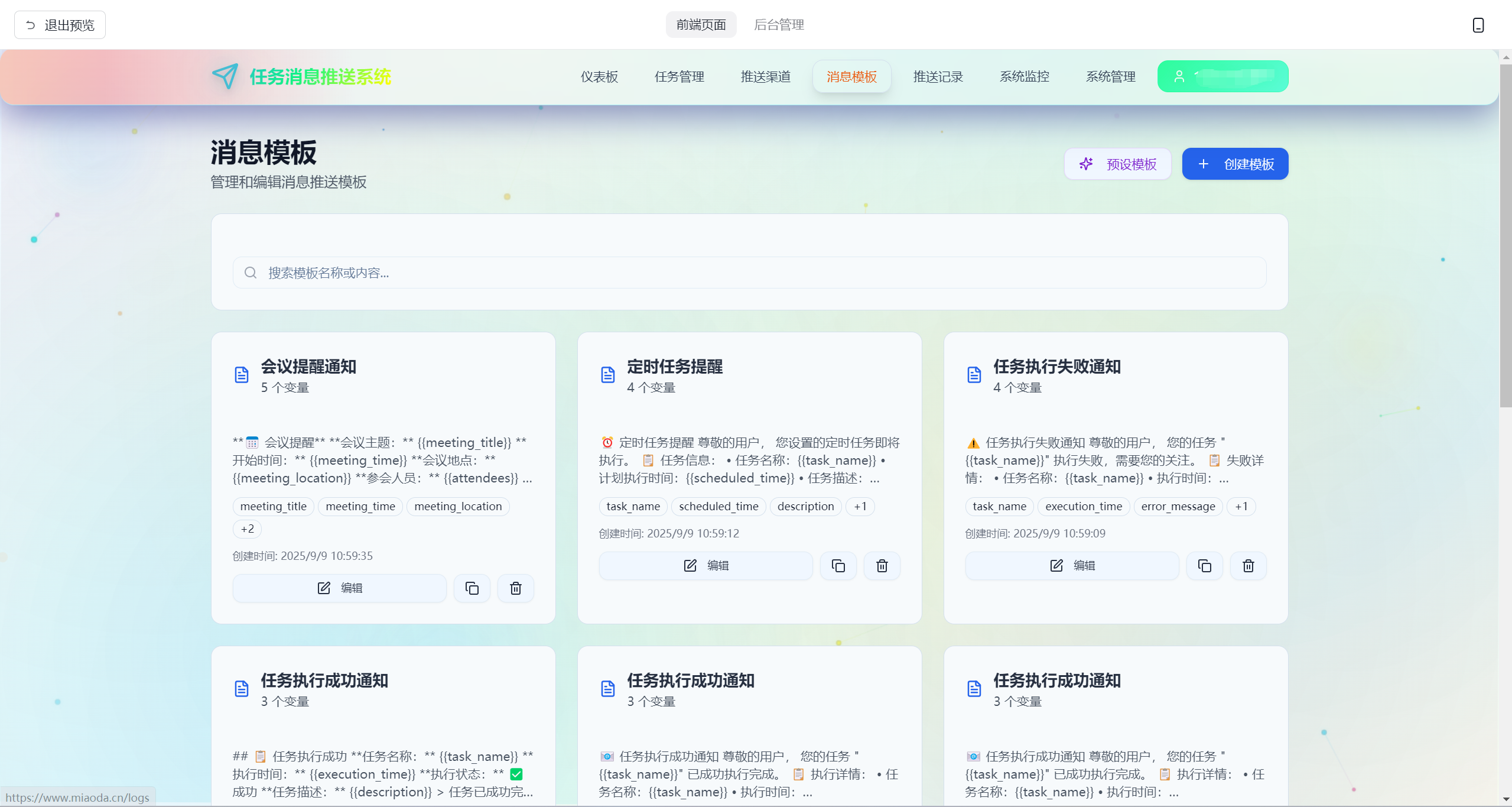
Task: Click trash icon on 会议提醒通知 card
Action: [515, 588]
